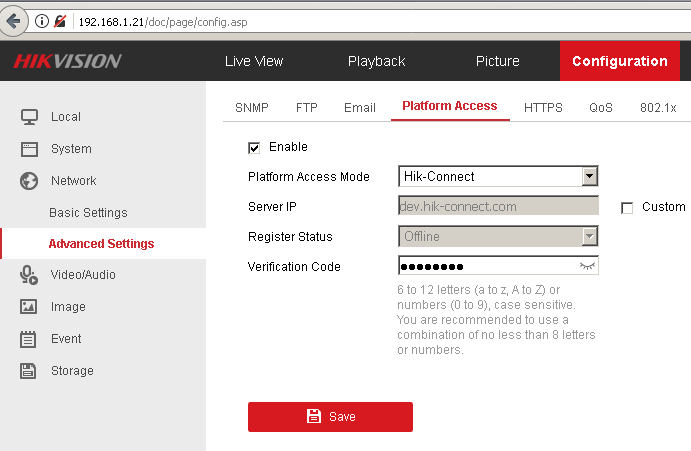
Task: Click the Event calendar icon
Action: click(29, 339)
